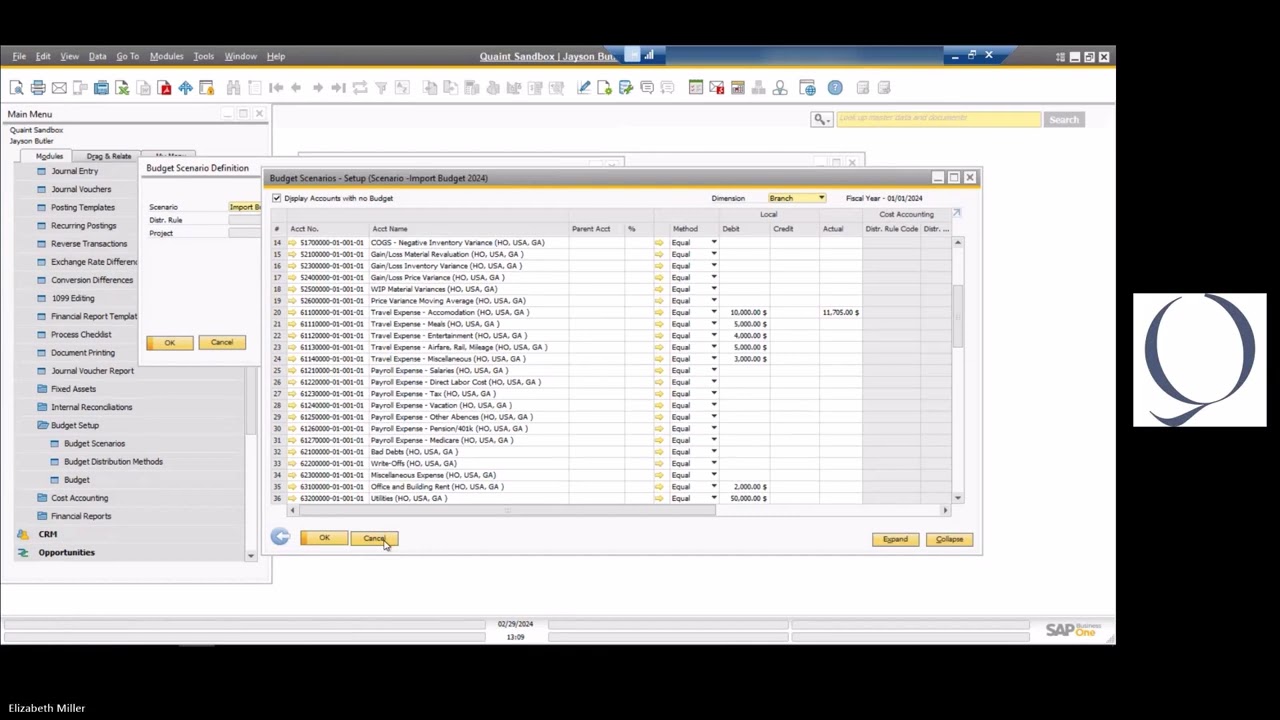The image size is (1280, 720).
Task: Click the Expand button
Action: (x=895, y=539)
